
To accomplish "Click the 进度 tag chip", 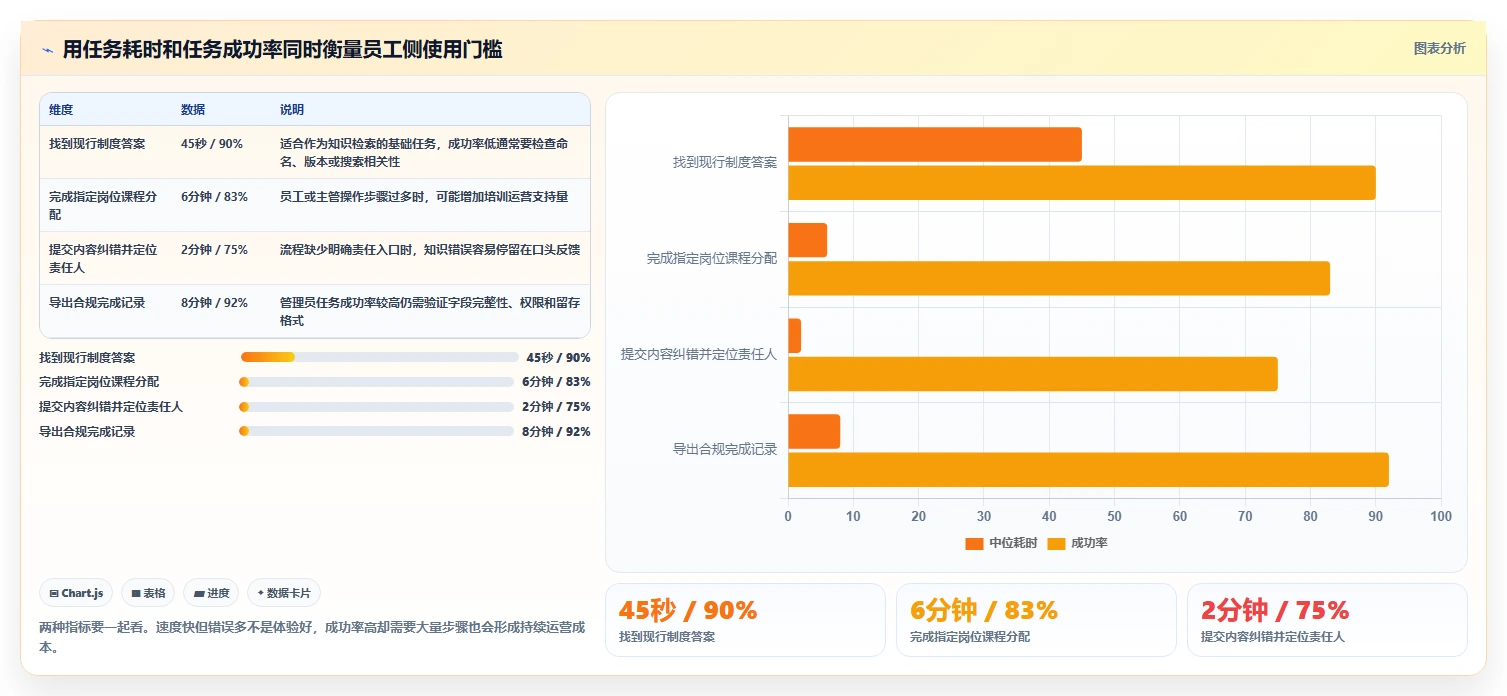I will point(211,593).
